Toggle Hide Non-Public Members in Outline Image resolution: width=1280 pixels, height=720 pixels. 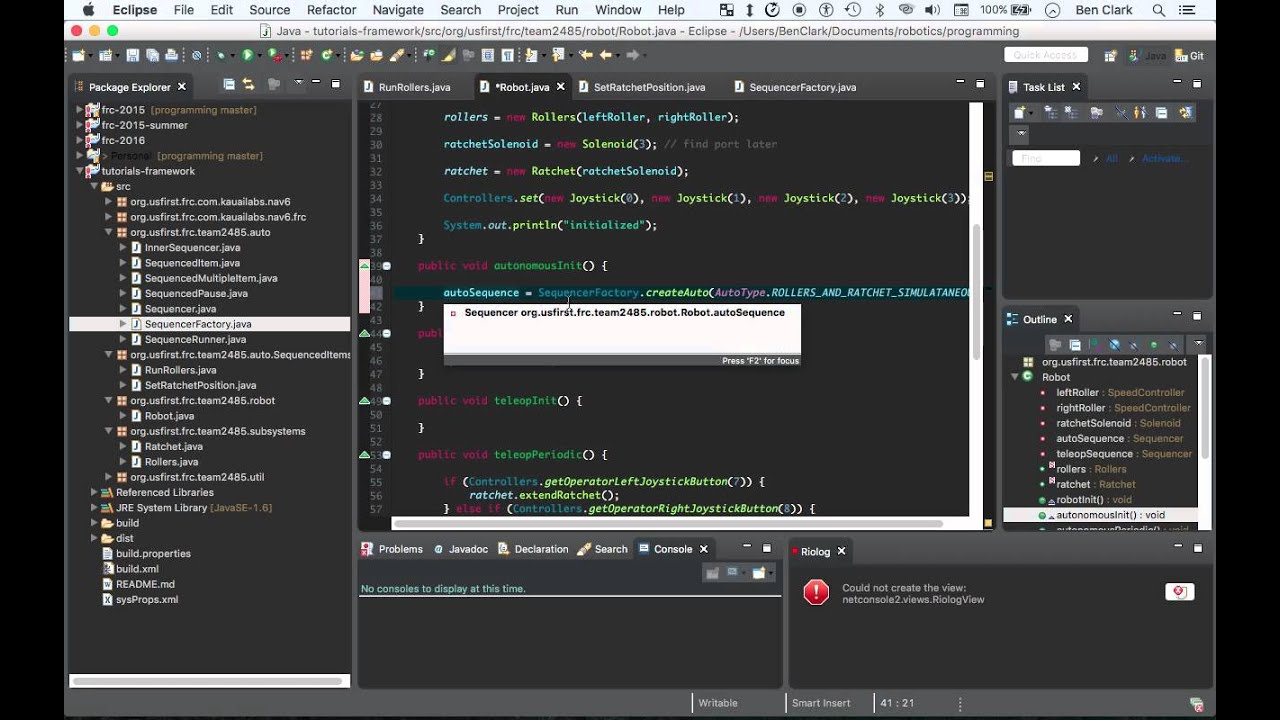click(1154, 345)
